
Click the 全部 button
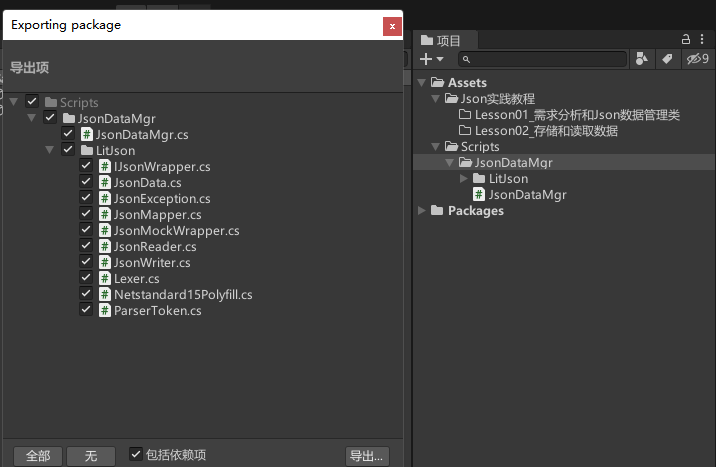pos(38,456)
